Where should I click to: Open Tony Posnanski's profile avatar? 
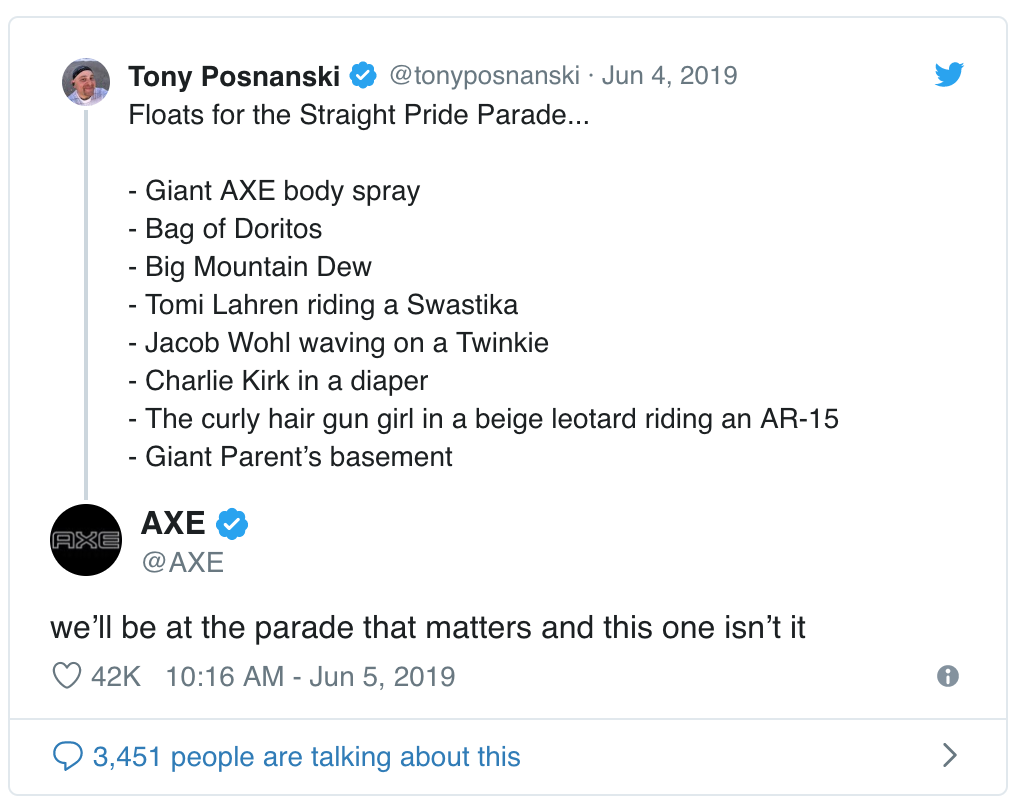pos(86,82)
